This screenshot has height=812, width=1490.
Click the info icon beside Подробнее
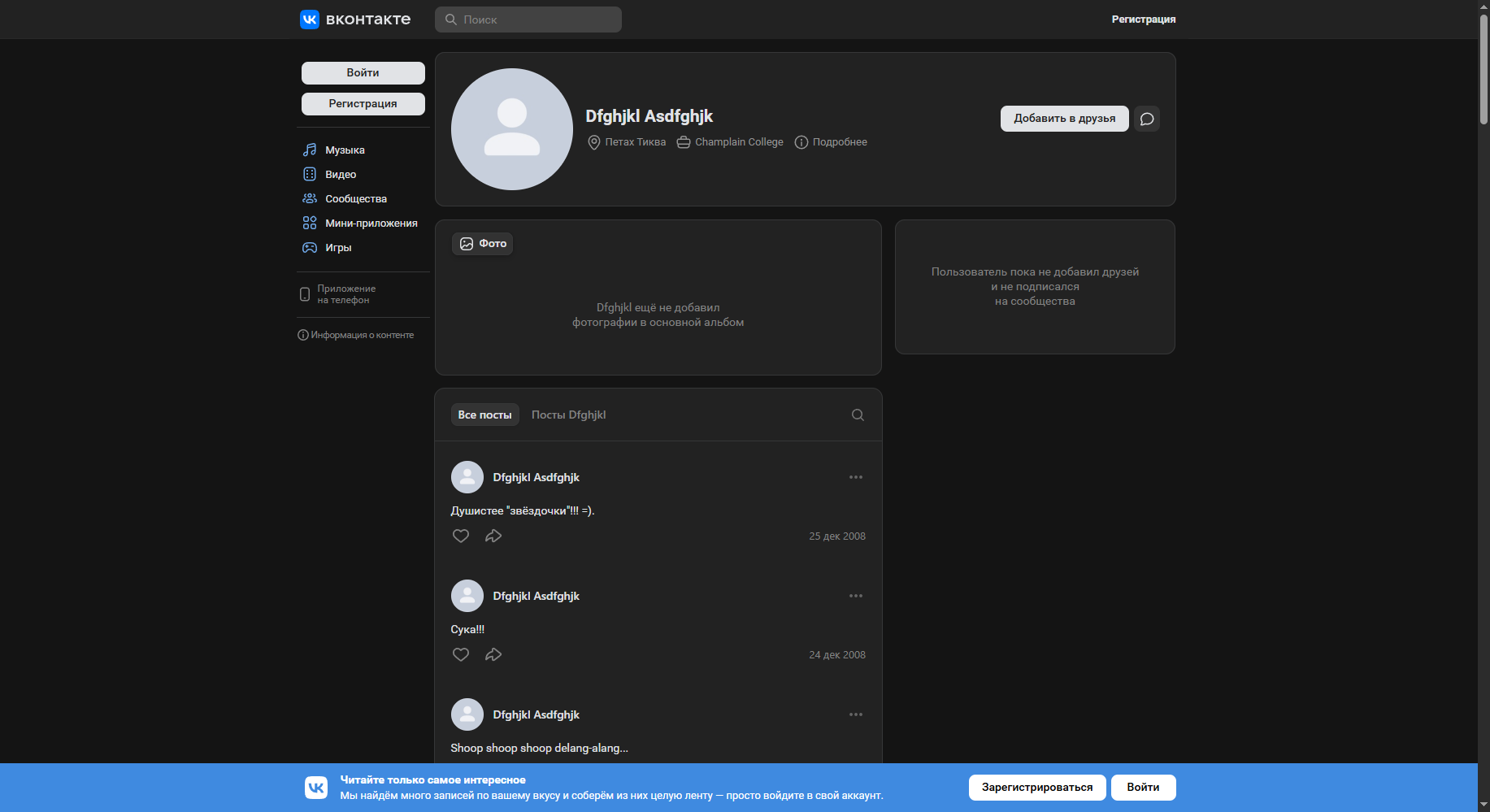[x=801, y=142]
